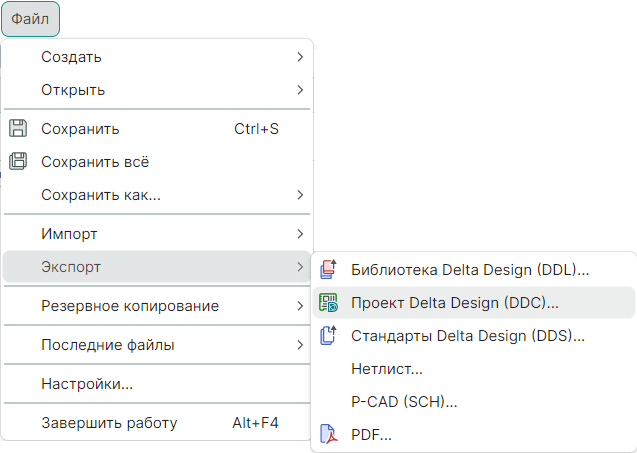The image size is (637, 453).
Task: Click the Delta Design standards DDS icon
Action: click(x=328, y=335)
